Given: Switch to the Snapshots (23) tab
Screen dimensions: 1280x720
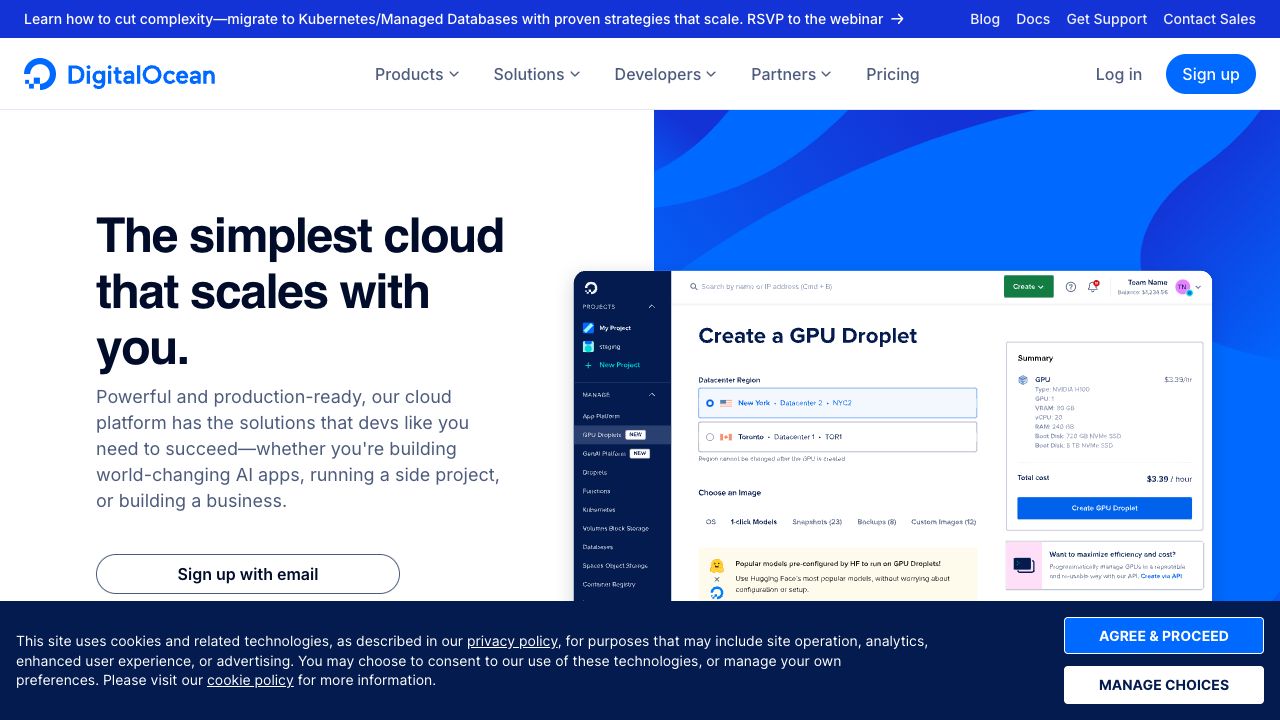Looking at the screenshot, I should pos(816,522).
